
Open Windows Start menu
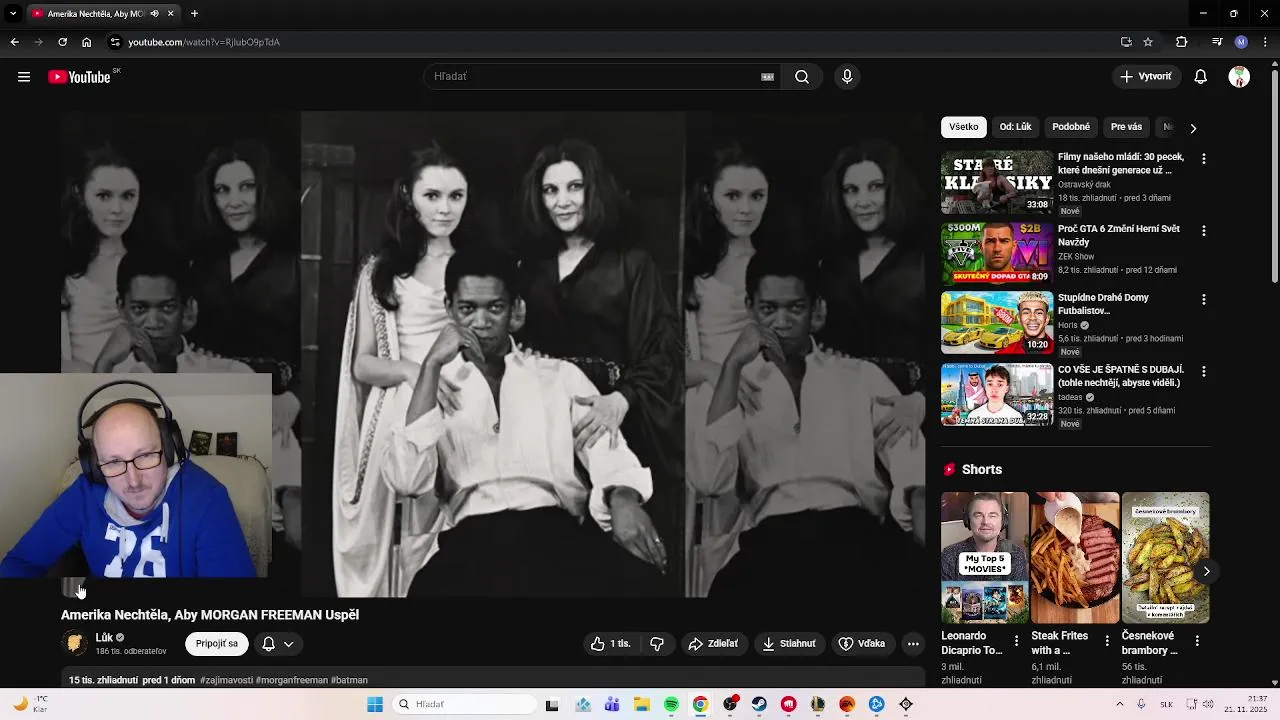[x=375, y=704]
